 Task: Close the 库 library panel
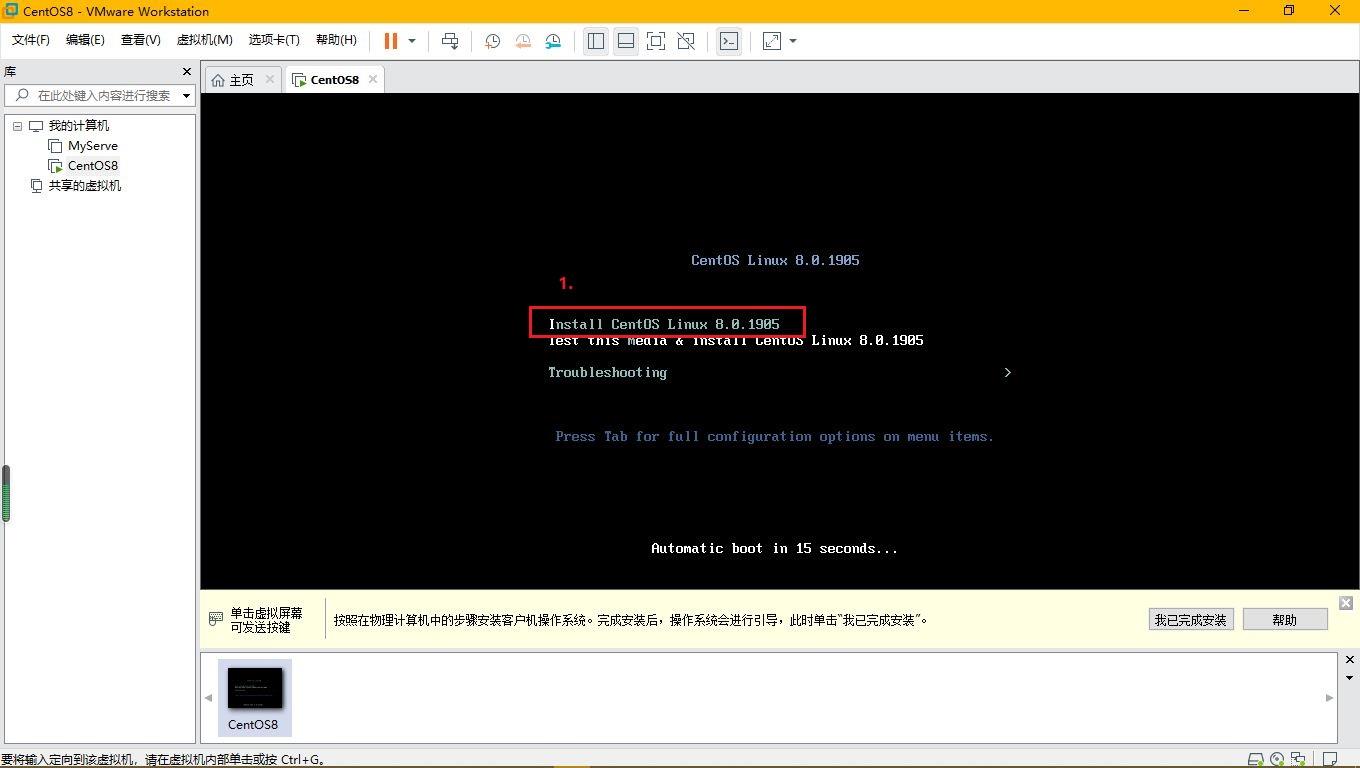tap(186, 71)
